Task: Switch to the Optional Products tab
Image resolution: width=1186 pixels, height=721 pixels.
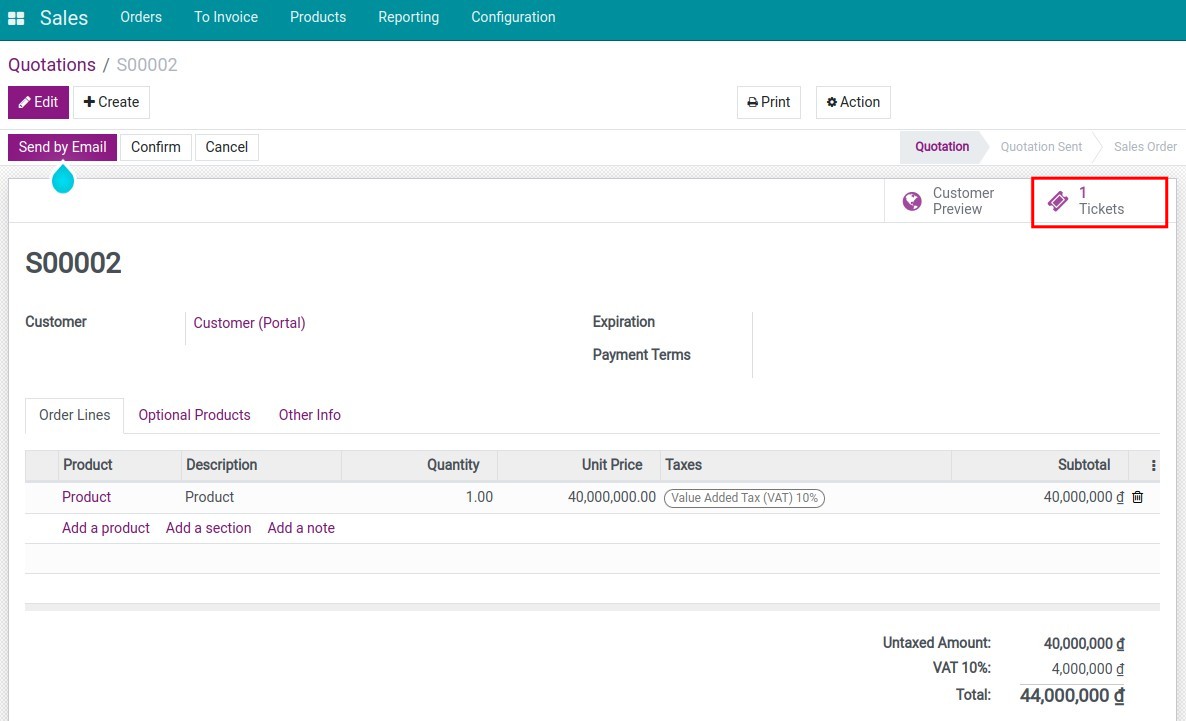Action: point(194,414)
